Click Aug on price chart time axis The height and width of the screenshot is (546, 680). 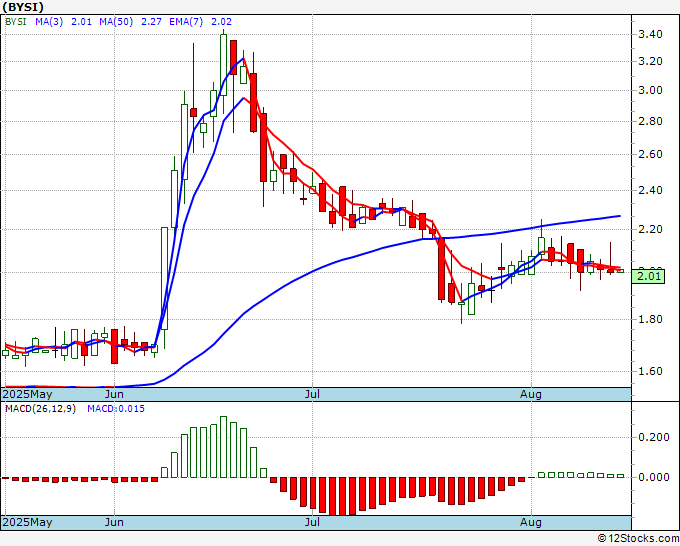(x=531, y=395)
